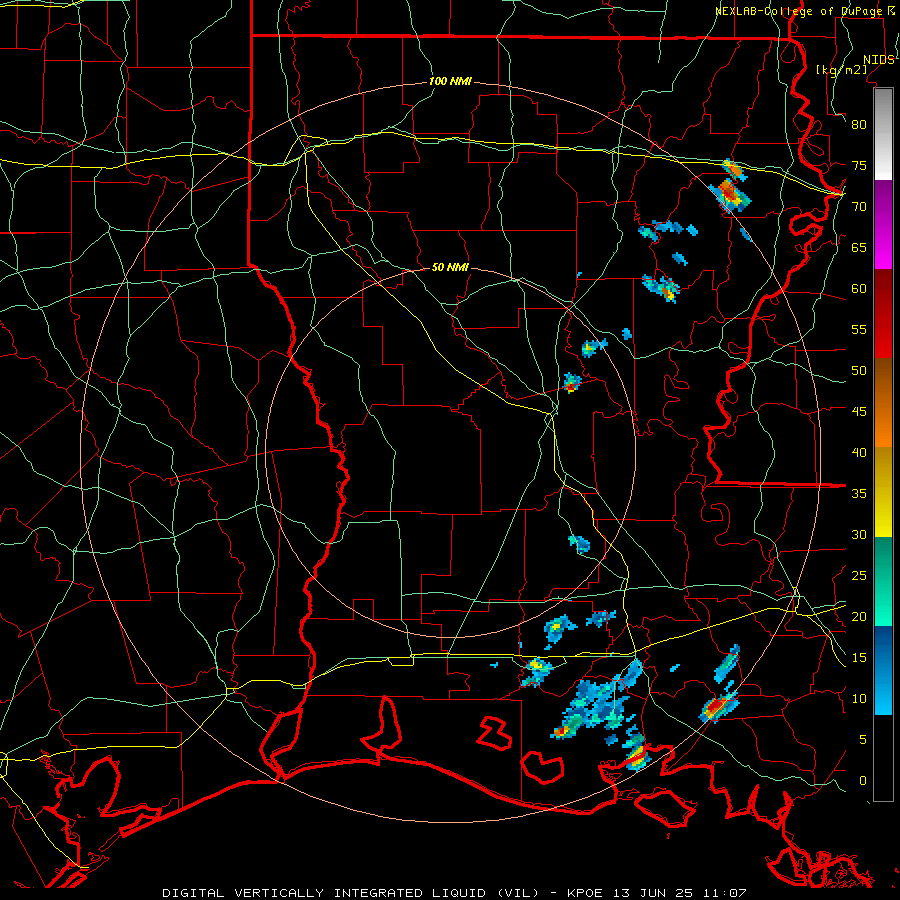
Task: Click the blue segment of the color bar
Action: 883,670
